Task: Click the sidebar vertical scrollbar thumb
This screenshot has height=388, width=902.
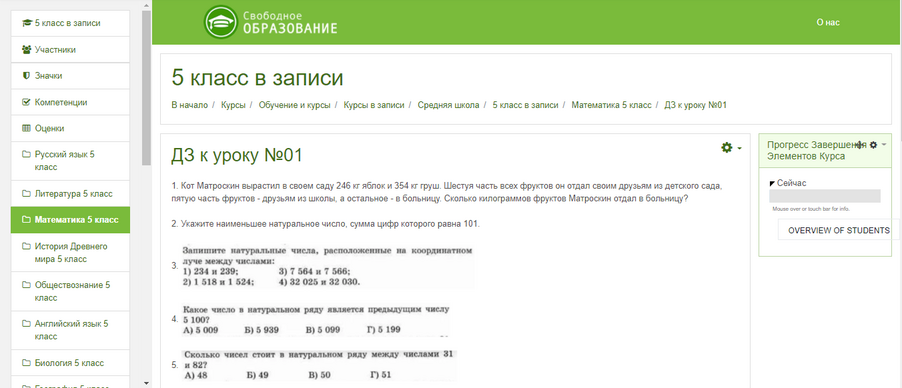Action: [x=146, y=88]
